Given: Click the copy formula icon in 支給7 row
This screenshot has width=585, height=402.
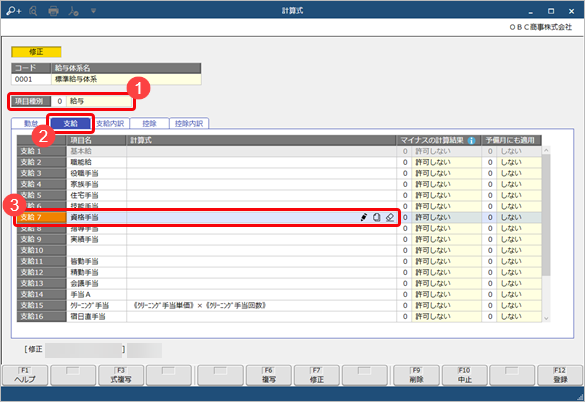Looking at the screenshot, I should click(x=377, y=217).
